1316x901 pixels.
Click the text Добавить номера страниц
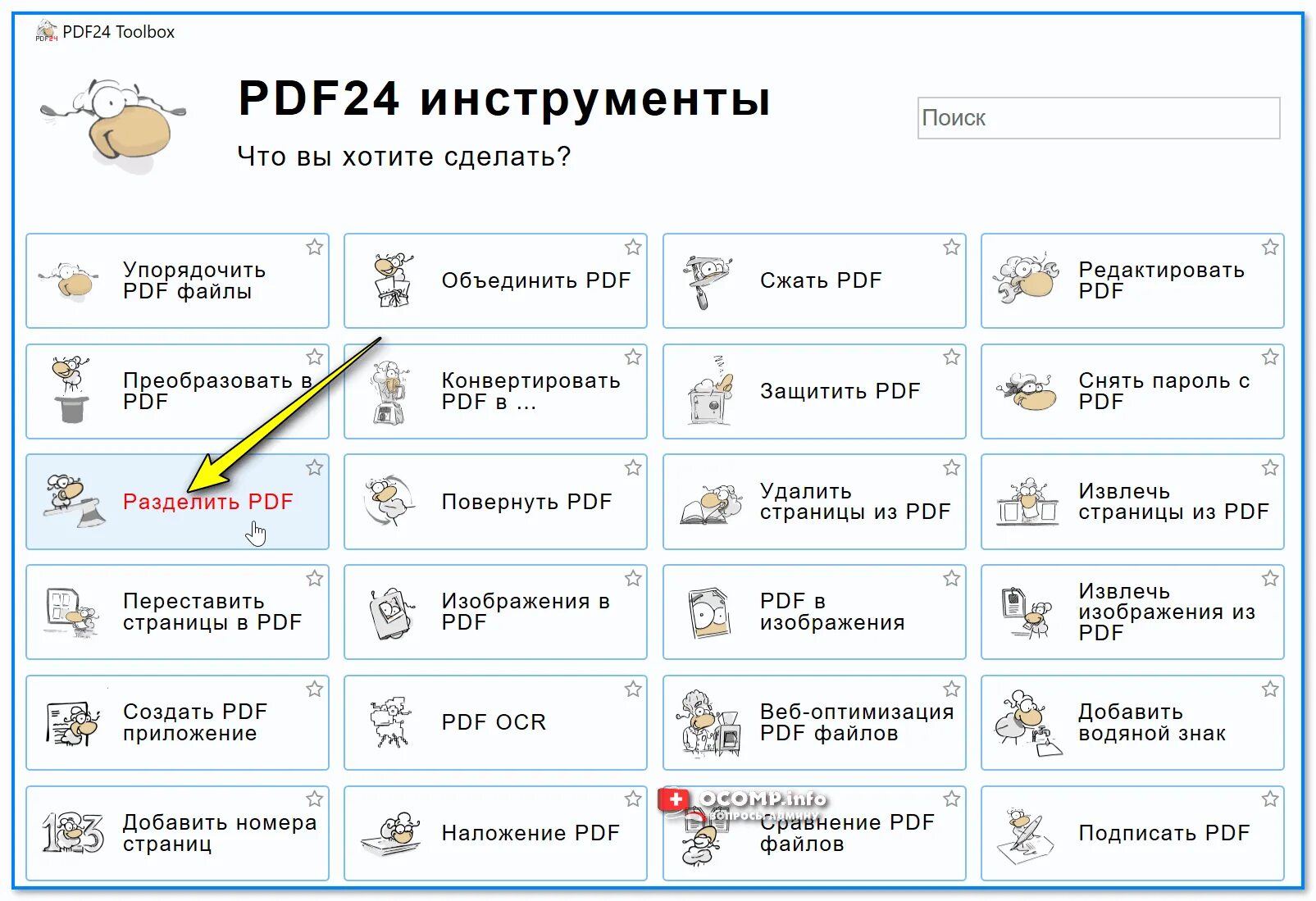pos(220,833)
